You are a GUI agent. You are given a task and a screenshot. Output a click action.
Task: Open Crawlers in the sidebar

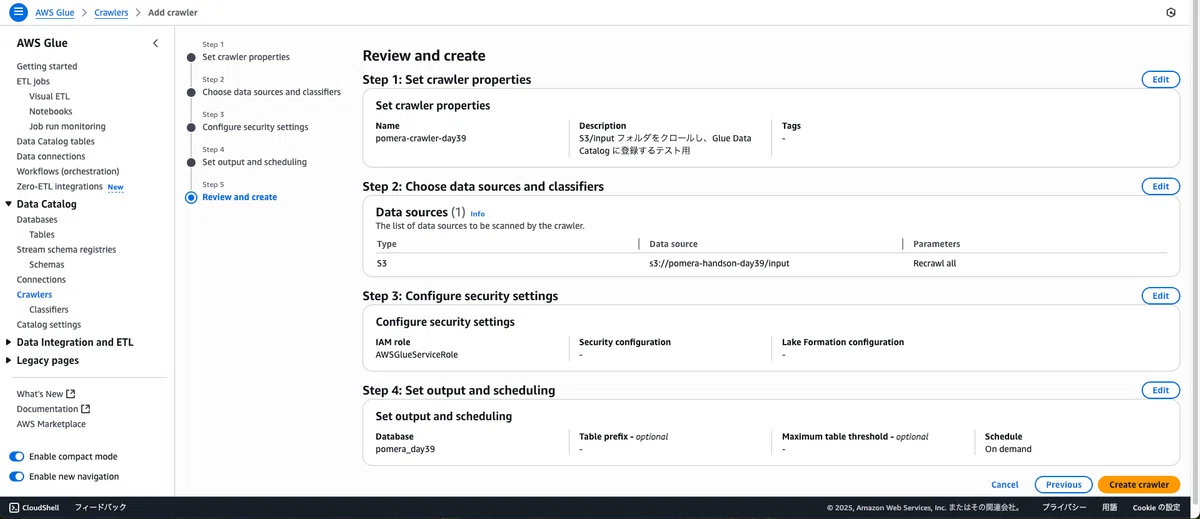pyautogui.click(x=35, y=295)
